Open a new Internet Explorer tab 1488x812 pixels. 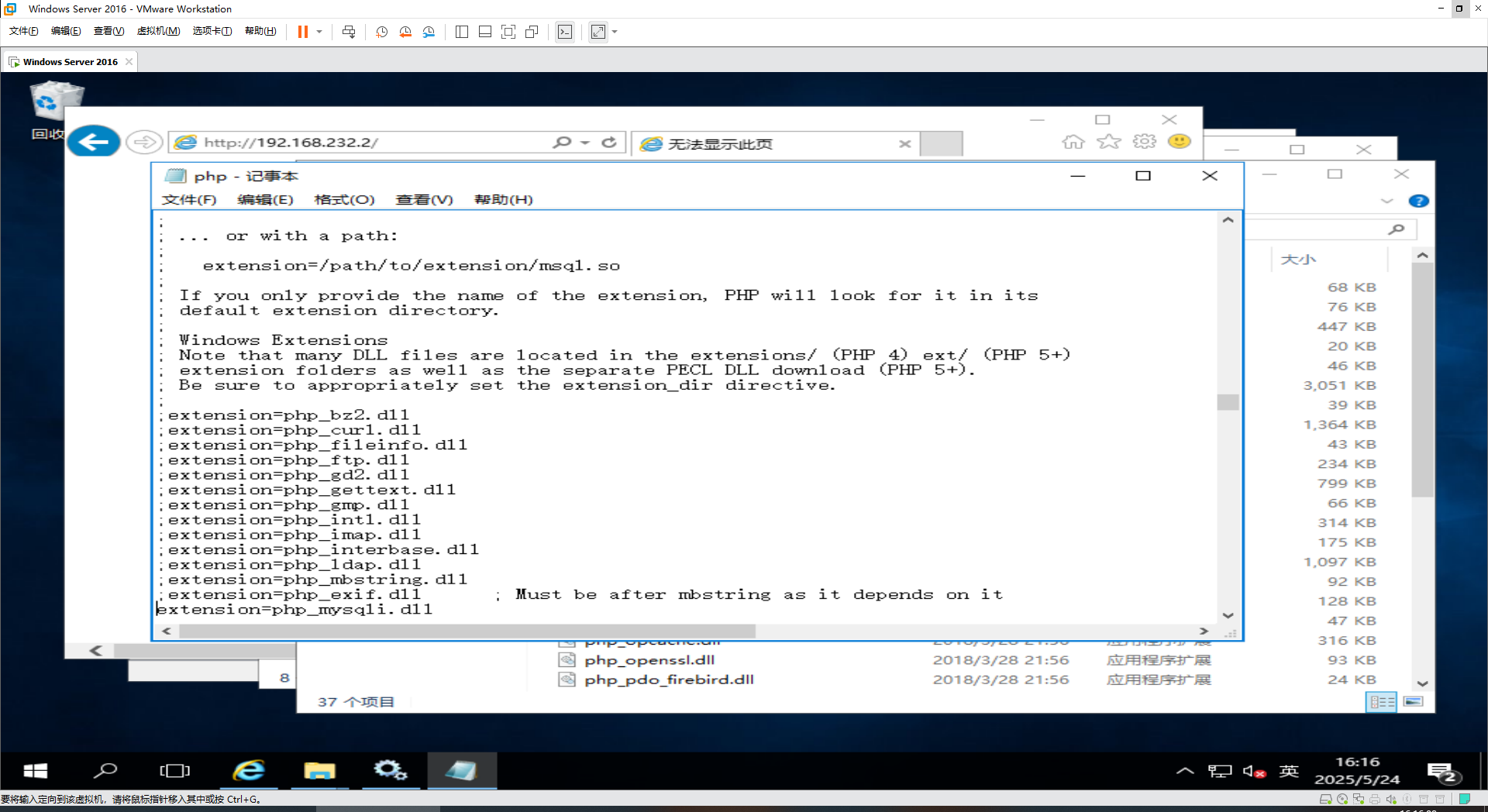[x=941, y=144]
